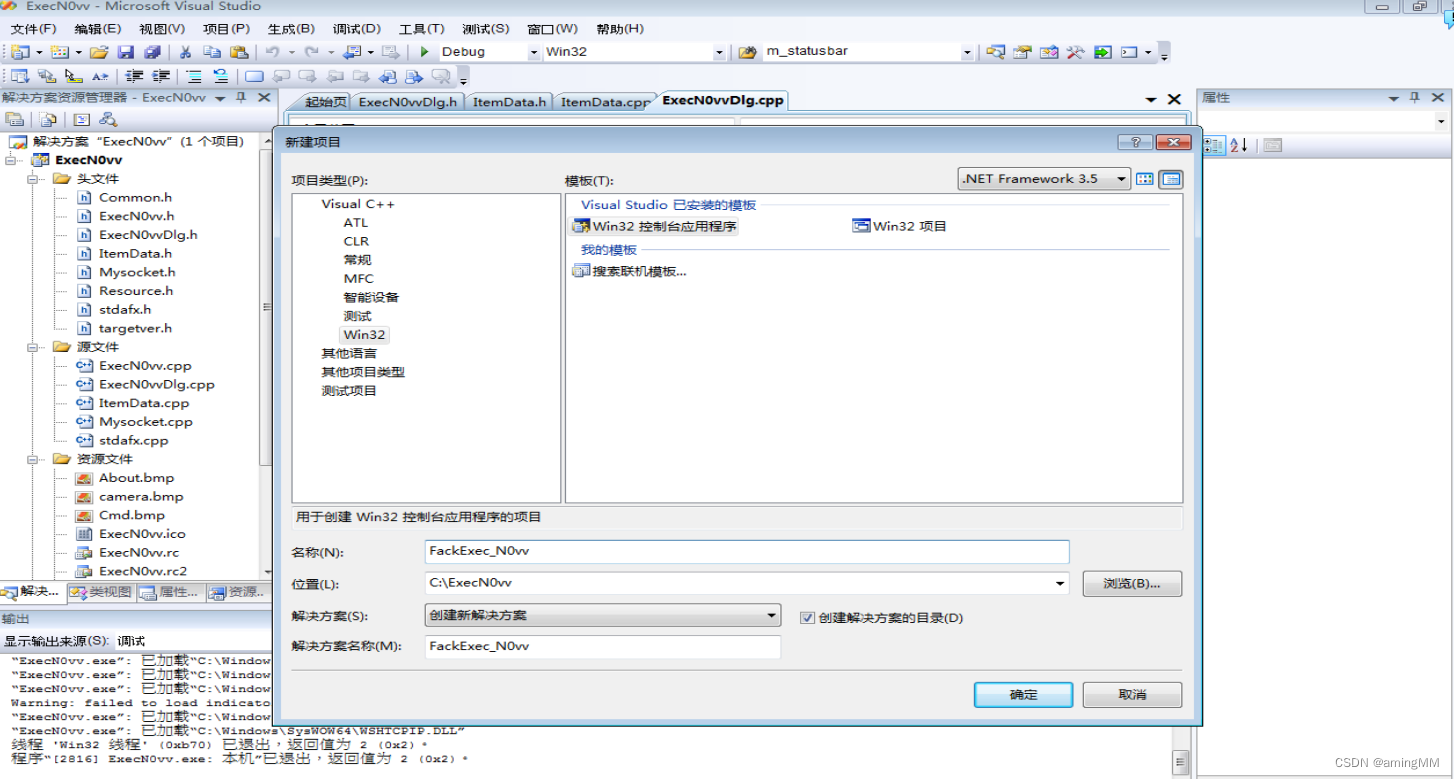Click the Save All toolbar icon
The width and height of the screenshot is (1454, 779).
[x=152, y=52]
